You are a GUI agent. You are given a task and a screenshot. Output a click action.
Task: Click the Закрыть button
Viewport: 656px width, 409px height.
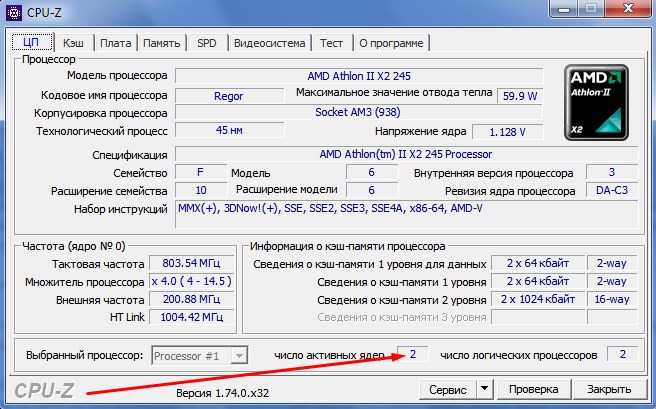[x=608, y=388]
